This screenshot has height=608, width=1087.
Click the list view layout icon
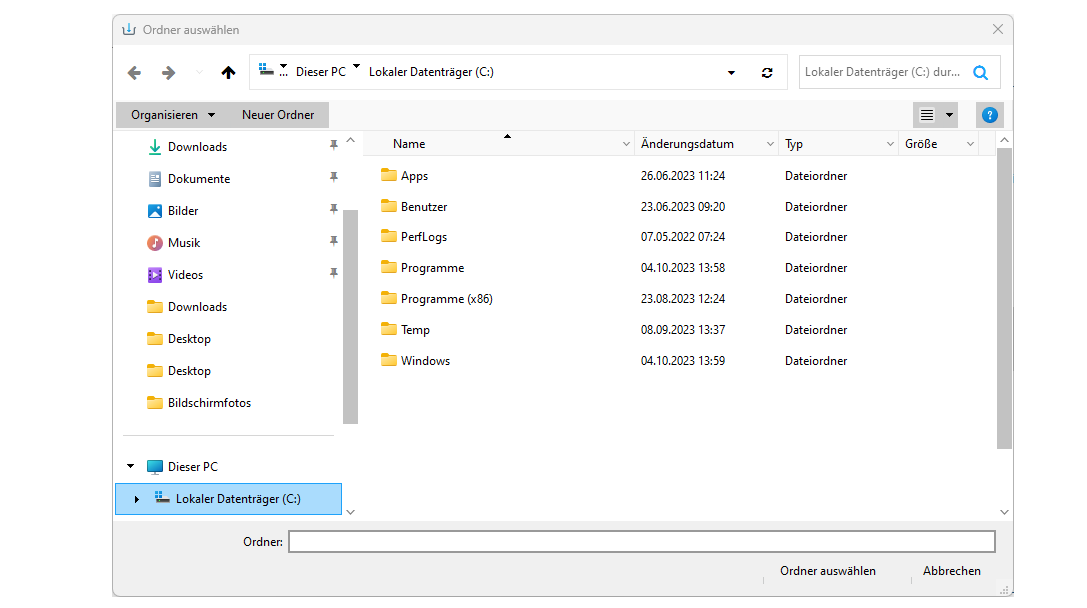pos(927,115)
